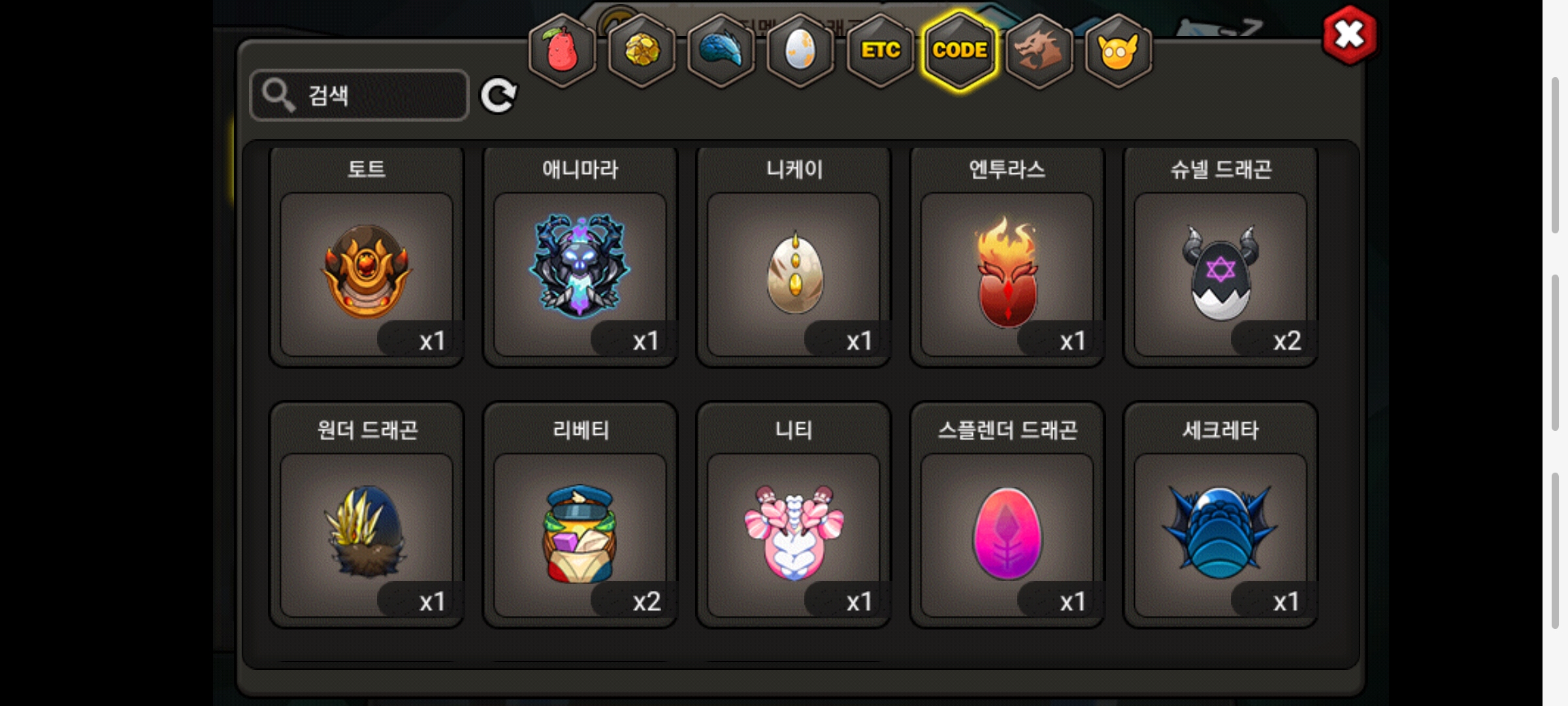
Task: Pick the 니케이 beige egg
Action: click(794, 256)
